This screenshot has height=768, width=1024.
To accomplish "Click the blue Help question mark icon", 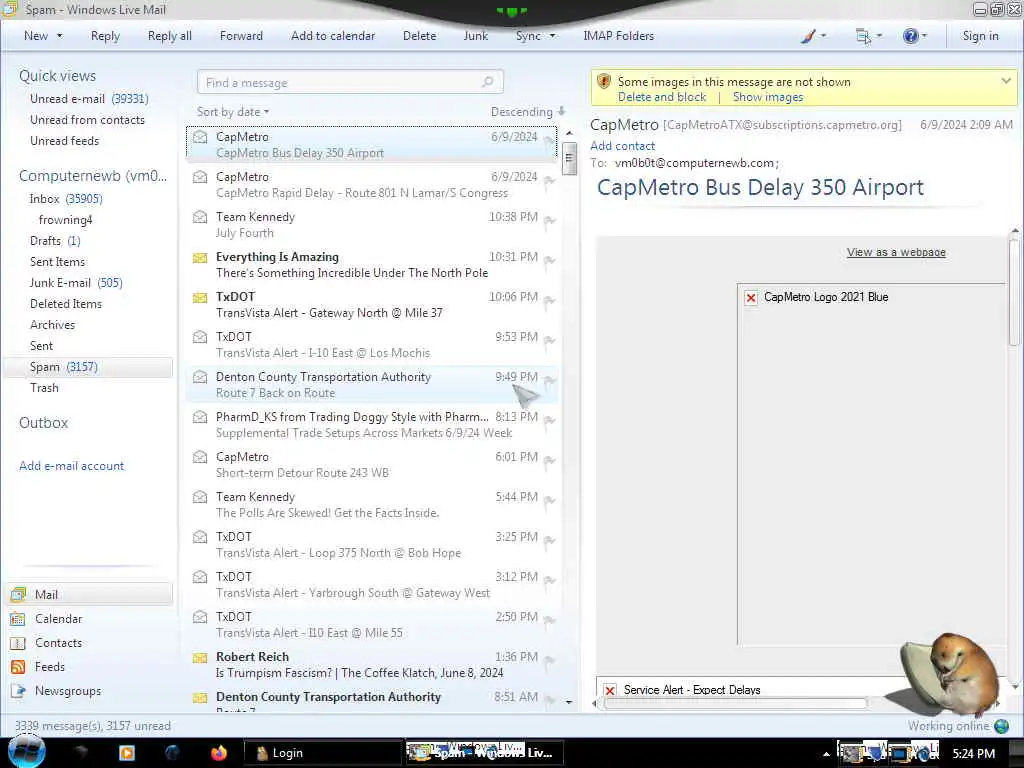I will coord(910,36).
